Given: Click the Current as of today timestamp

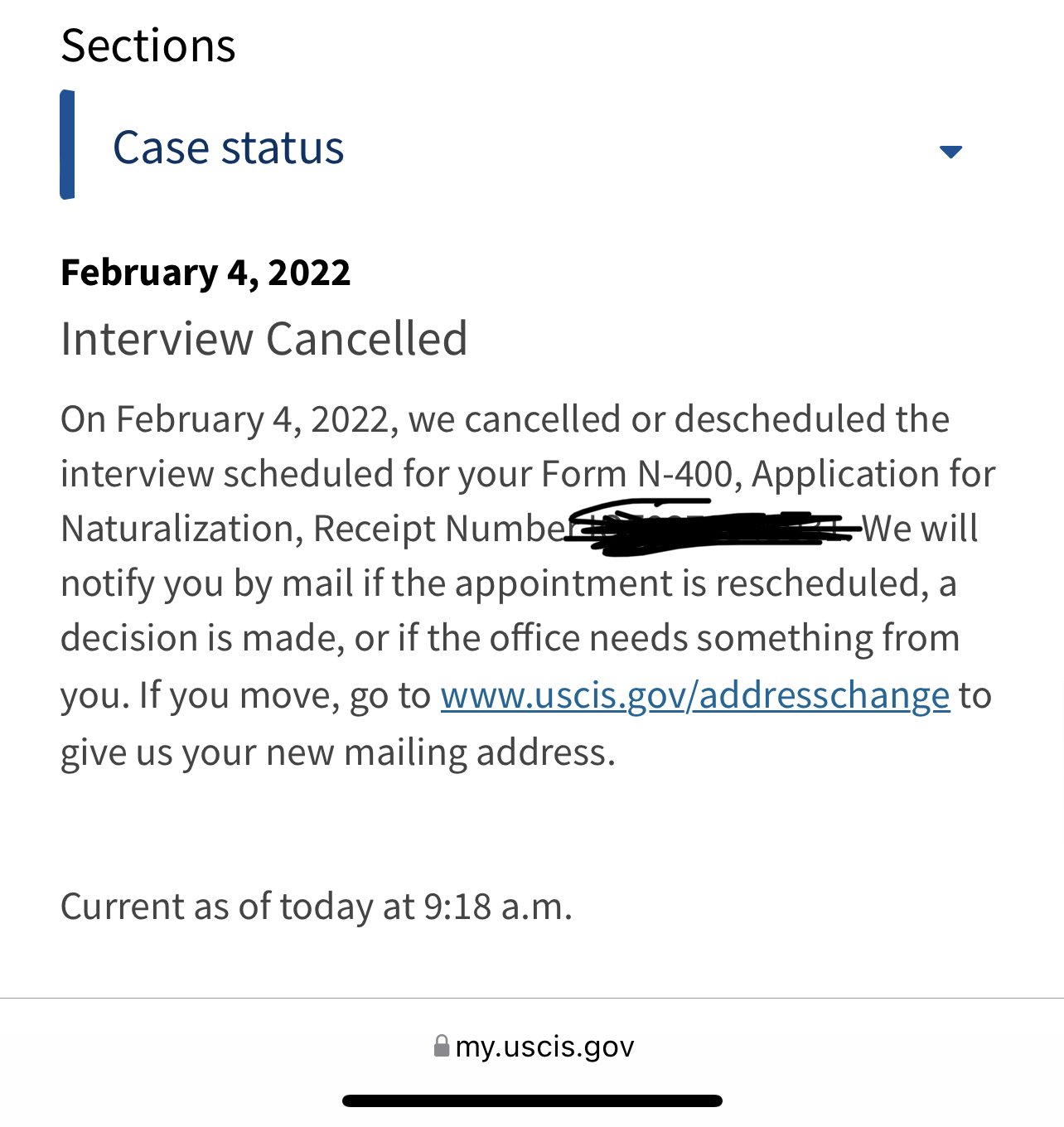Looking at the screenshot, I should point(317,907).
